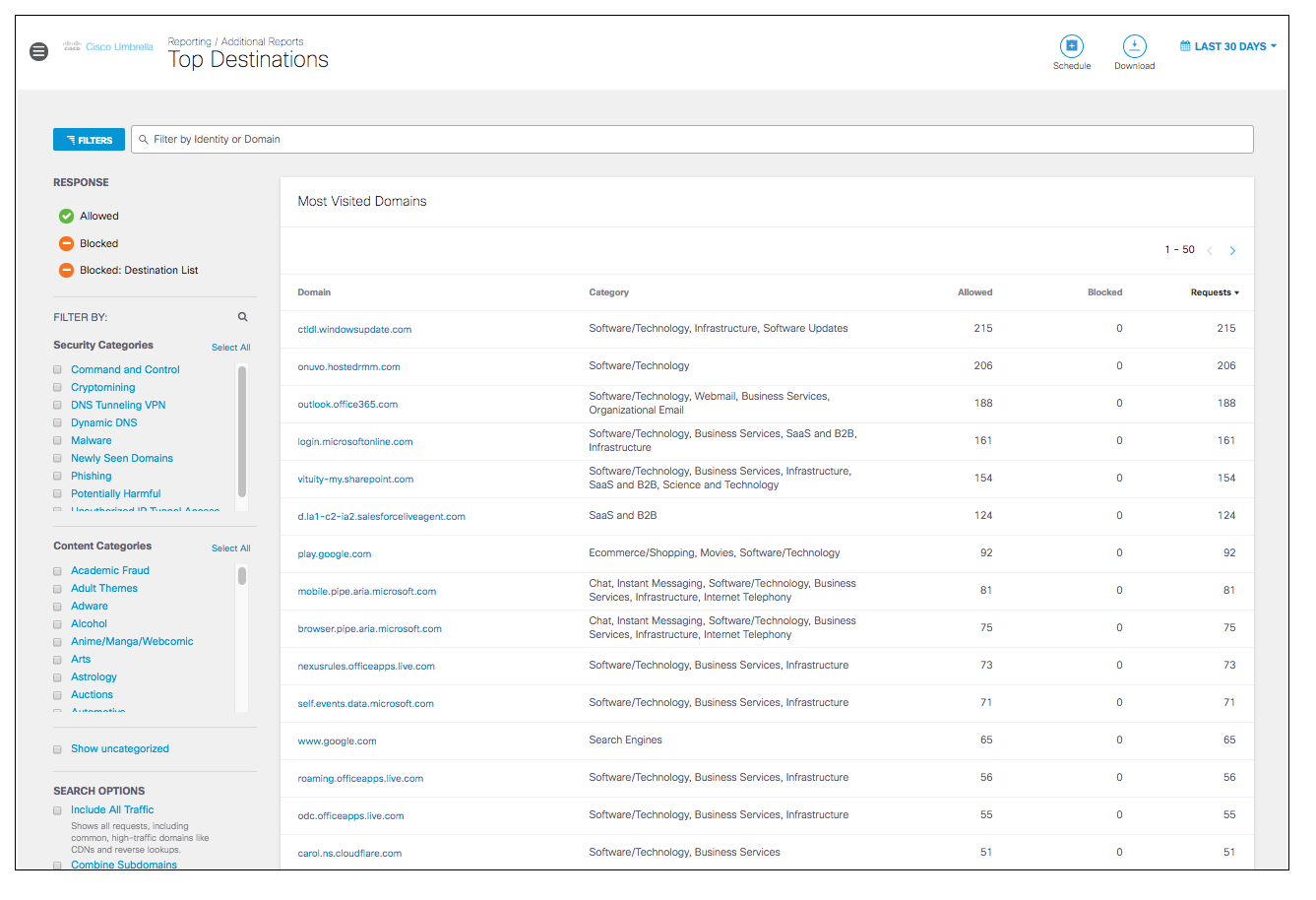Click the Filters button
This screenshot has width=1316, height=900.
pyautogui.click(x=89, y=140)
